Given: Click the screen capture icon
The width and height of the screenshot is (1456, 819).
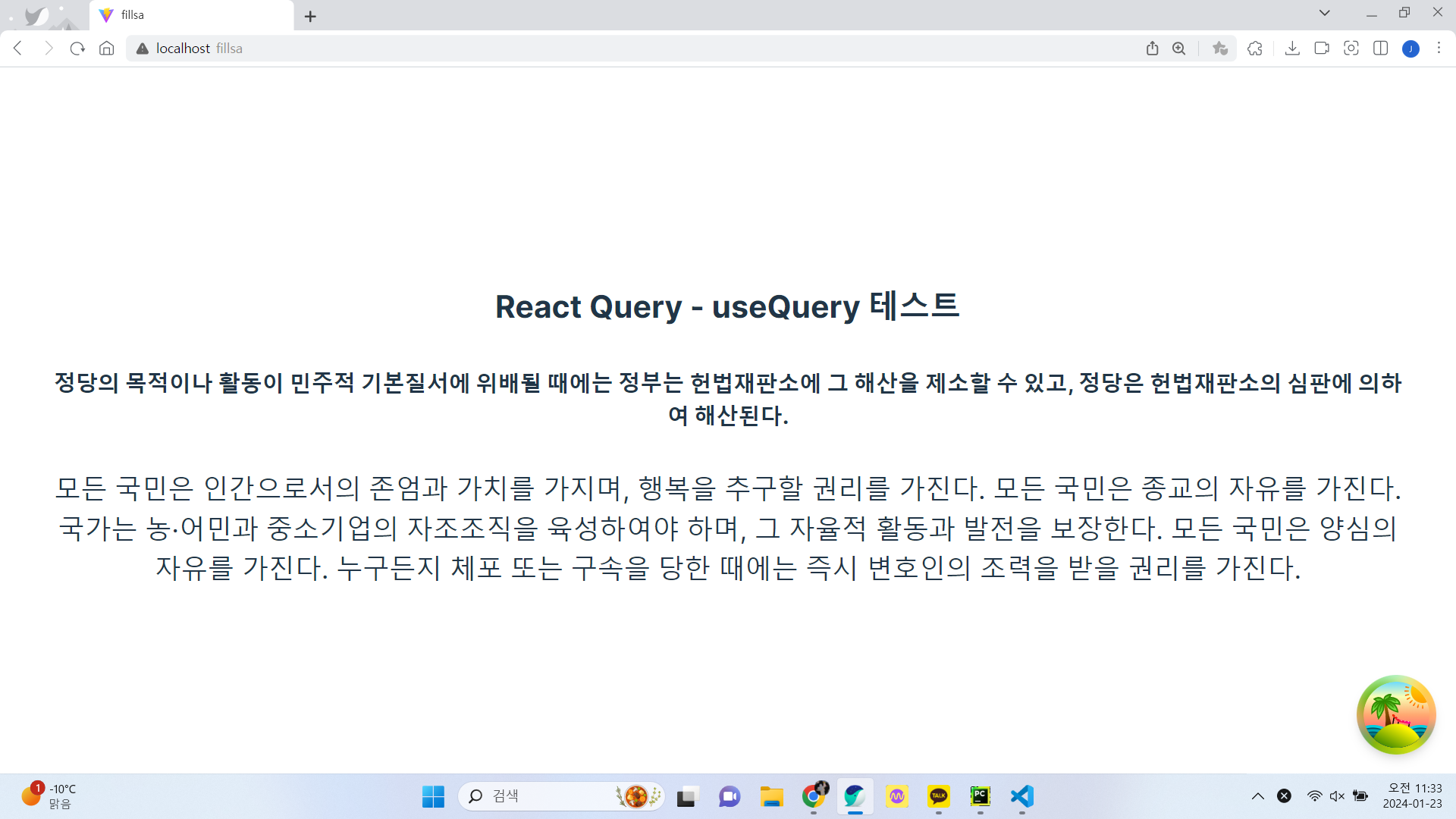Looking at the screenshot, I should (1351, 49).
